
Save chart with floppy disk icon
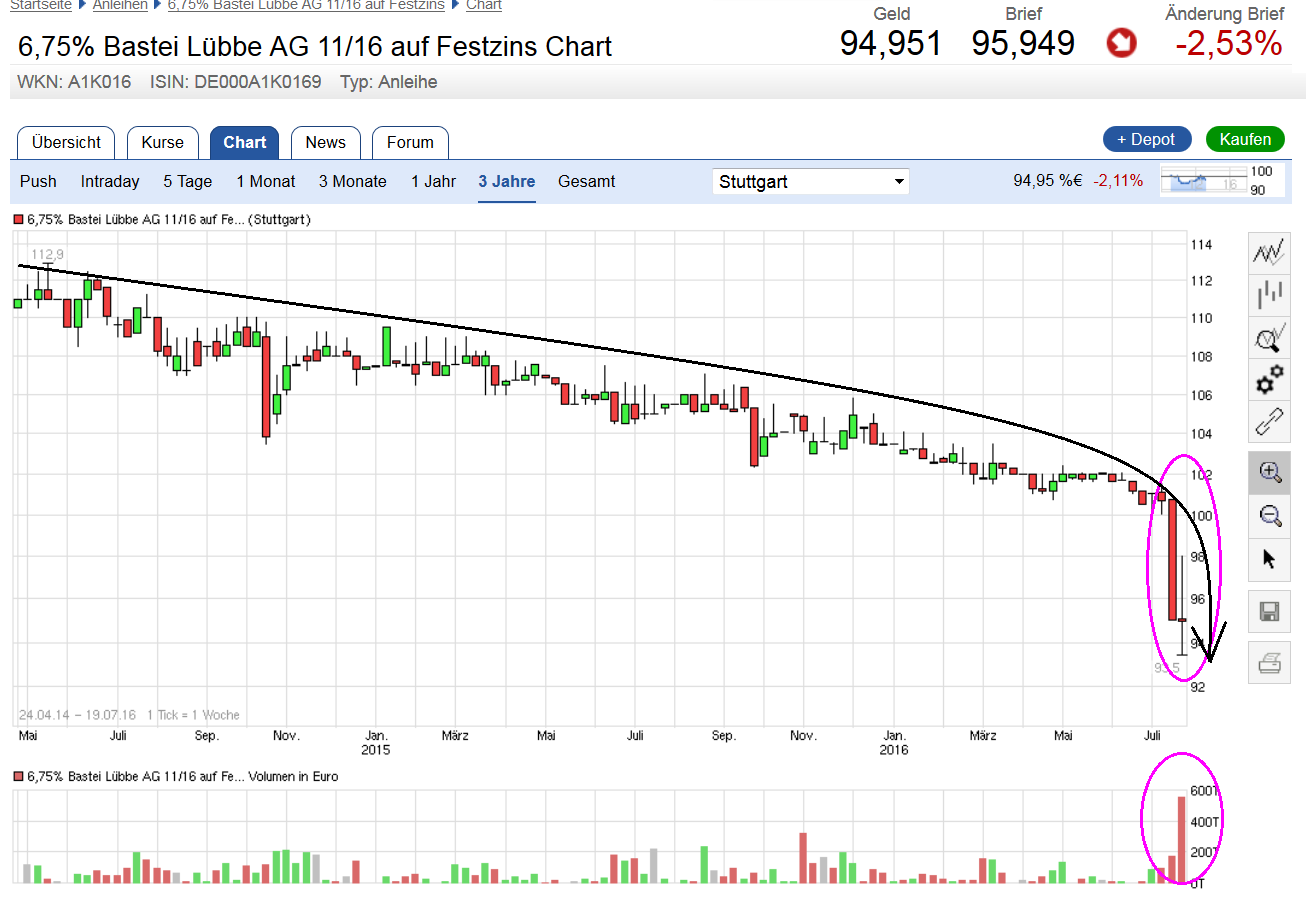(1269, 611)
